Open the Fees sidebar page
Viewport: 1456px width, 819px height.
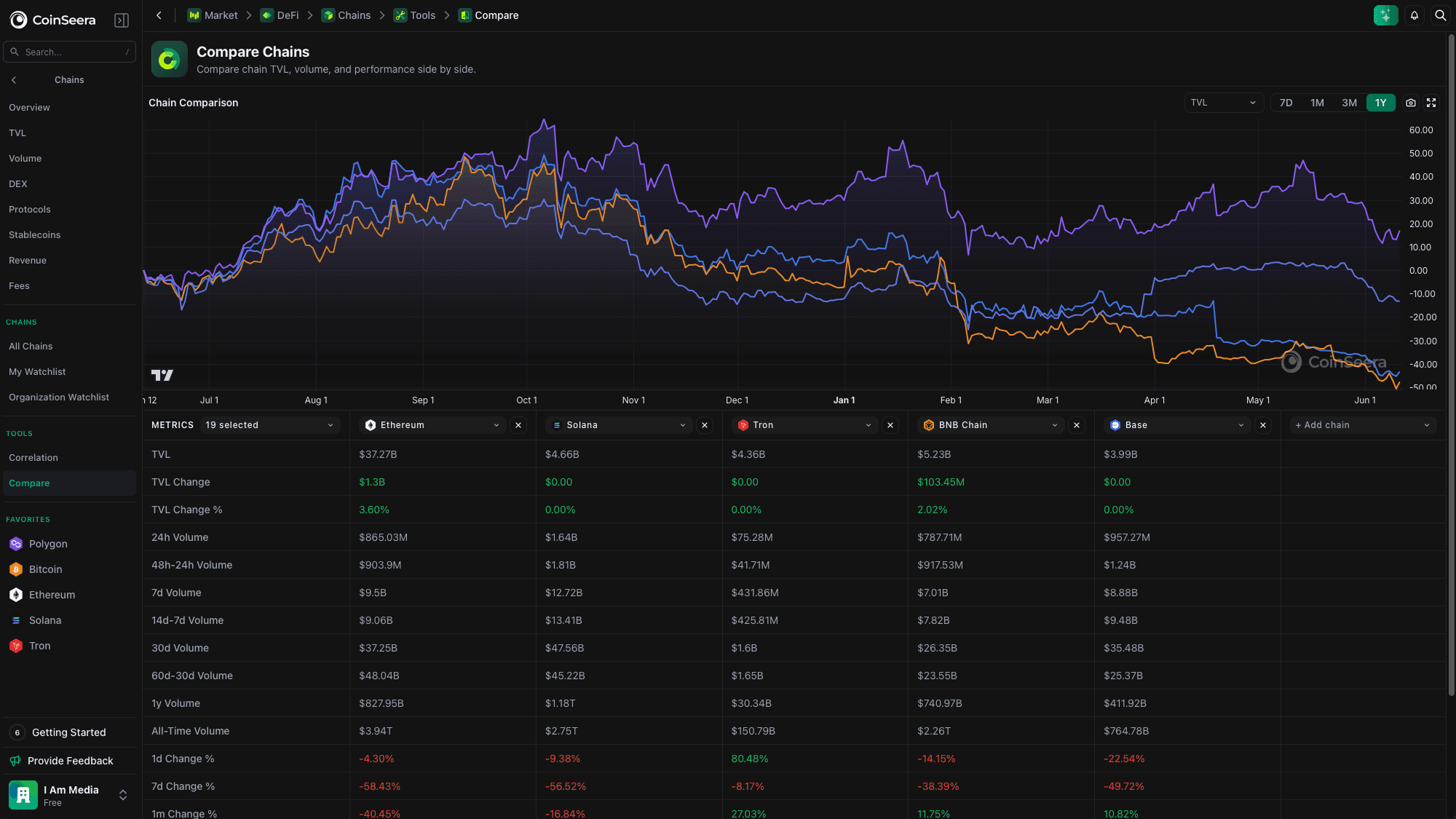[x=69, y=286]
